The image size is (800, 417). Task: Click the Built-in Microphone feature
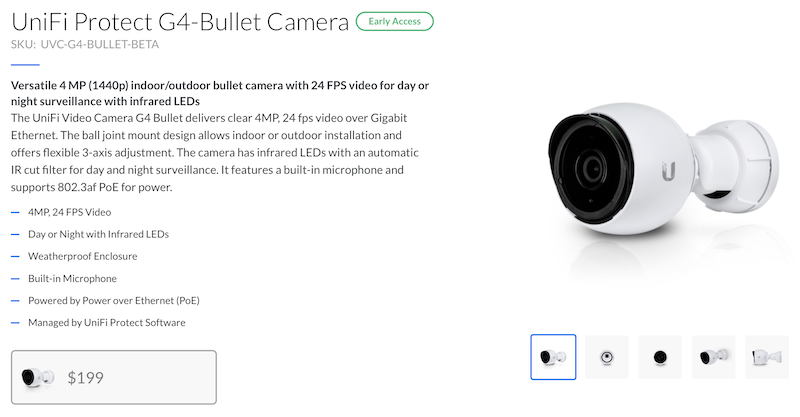coord(72,278)
